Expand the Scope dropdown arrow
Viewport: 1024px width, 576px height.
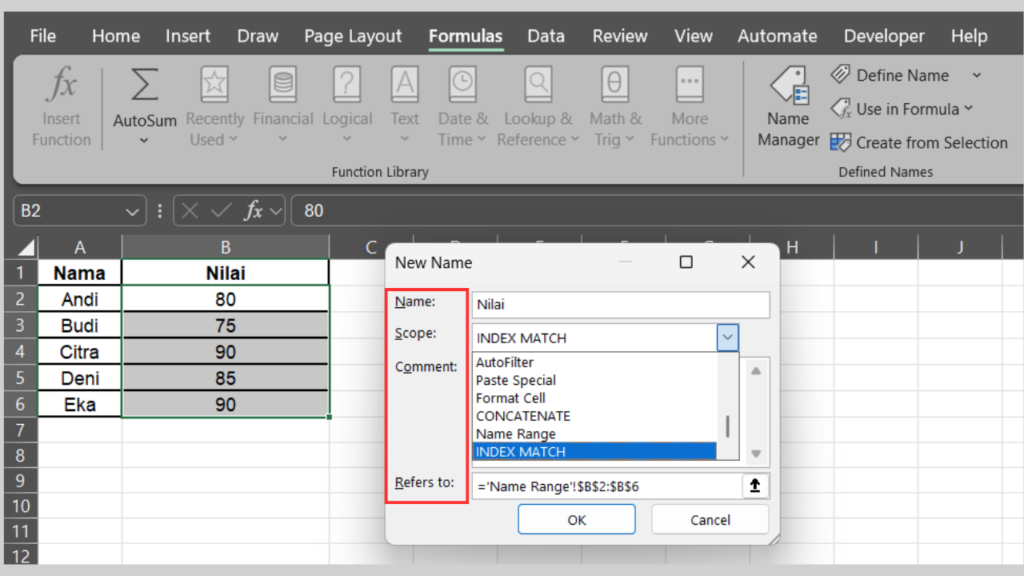728,338
